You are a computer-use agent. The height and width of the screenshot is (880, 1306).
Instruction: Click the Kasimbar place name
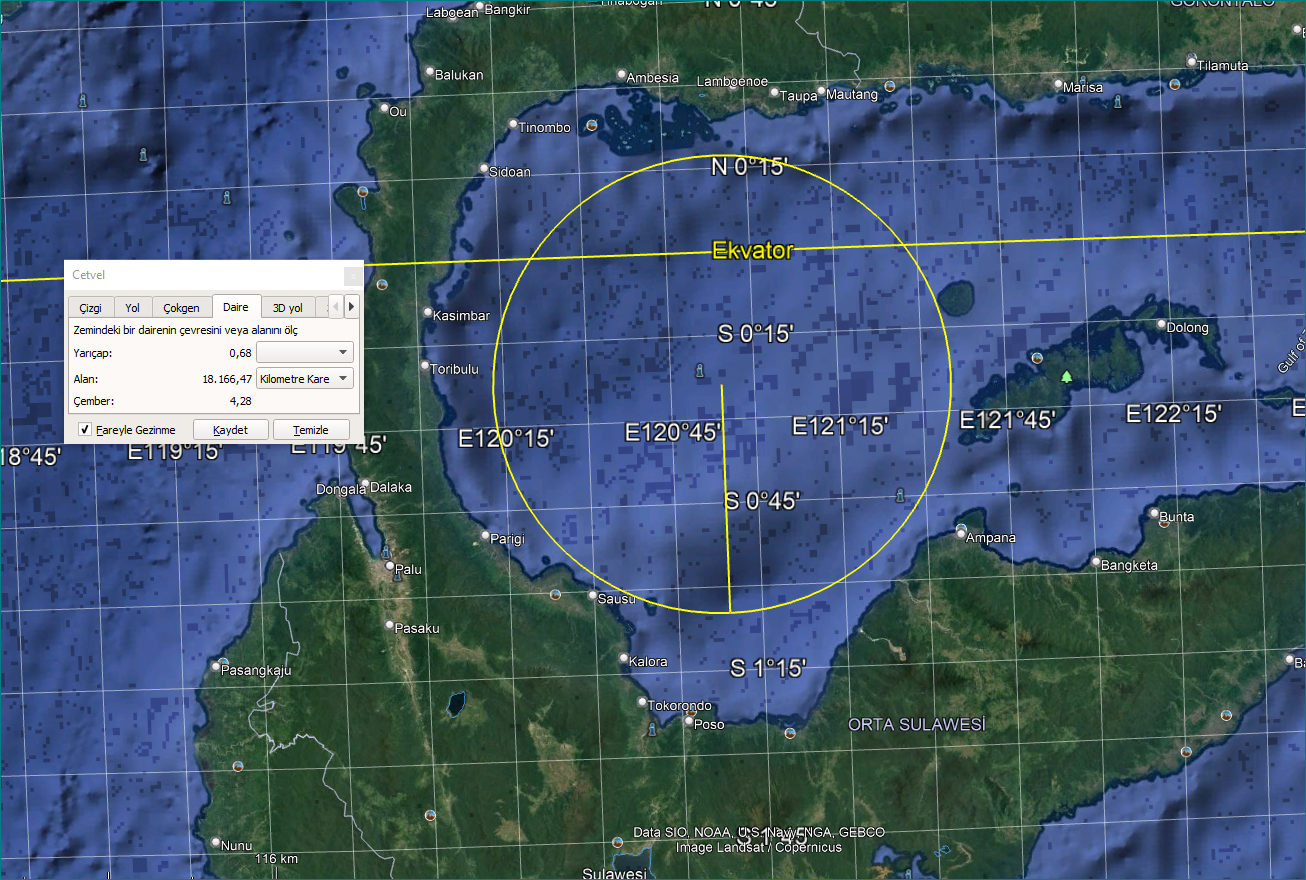(461, 315)
